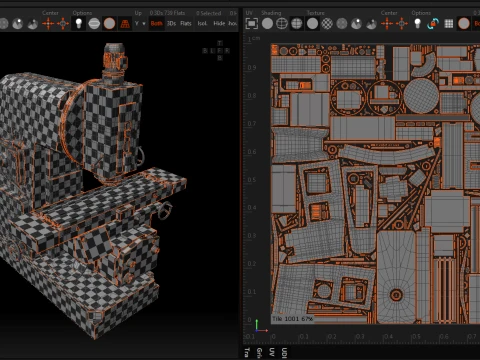Enable wireframe shading sphere icon
480x360 pixels.
click(x=282, y=24)
